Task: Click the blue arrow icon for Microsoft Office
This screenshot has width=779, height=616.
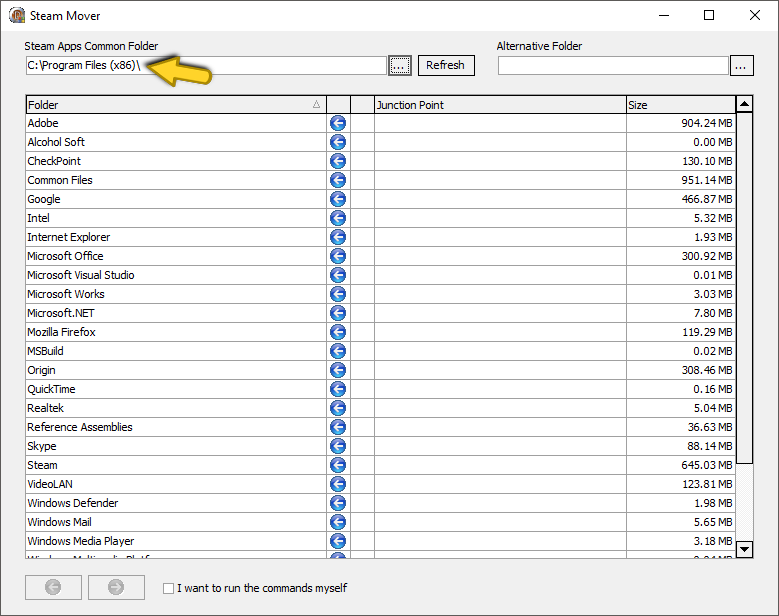Action: (338, 256)
